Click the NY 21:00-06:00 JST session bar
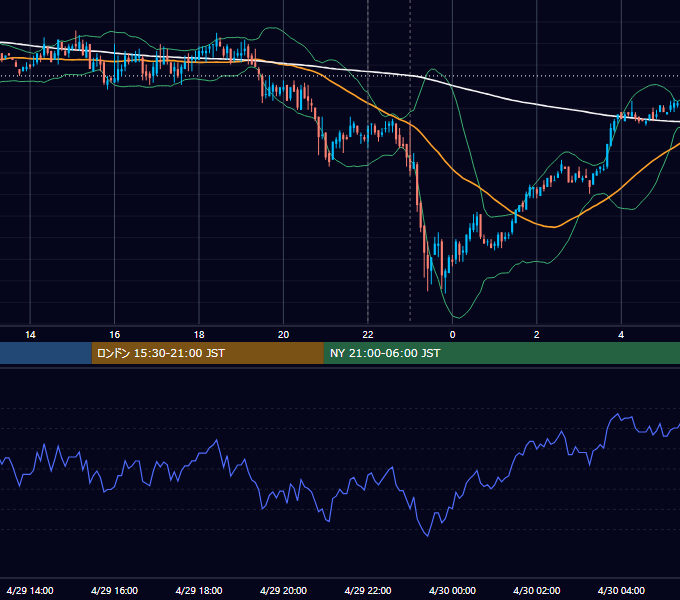This screenshot has height=600, width=680. 502,353
